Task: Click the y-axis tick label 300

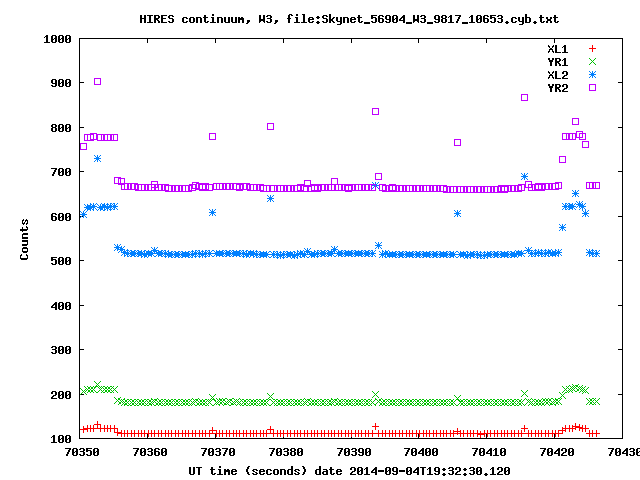Action: click(x=61, y=350)
